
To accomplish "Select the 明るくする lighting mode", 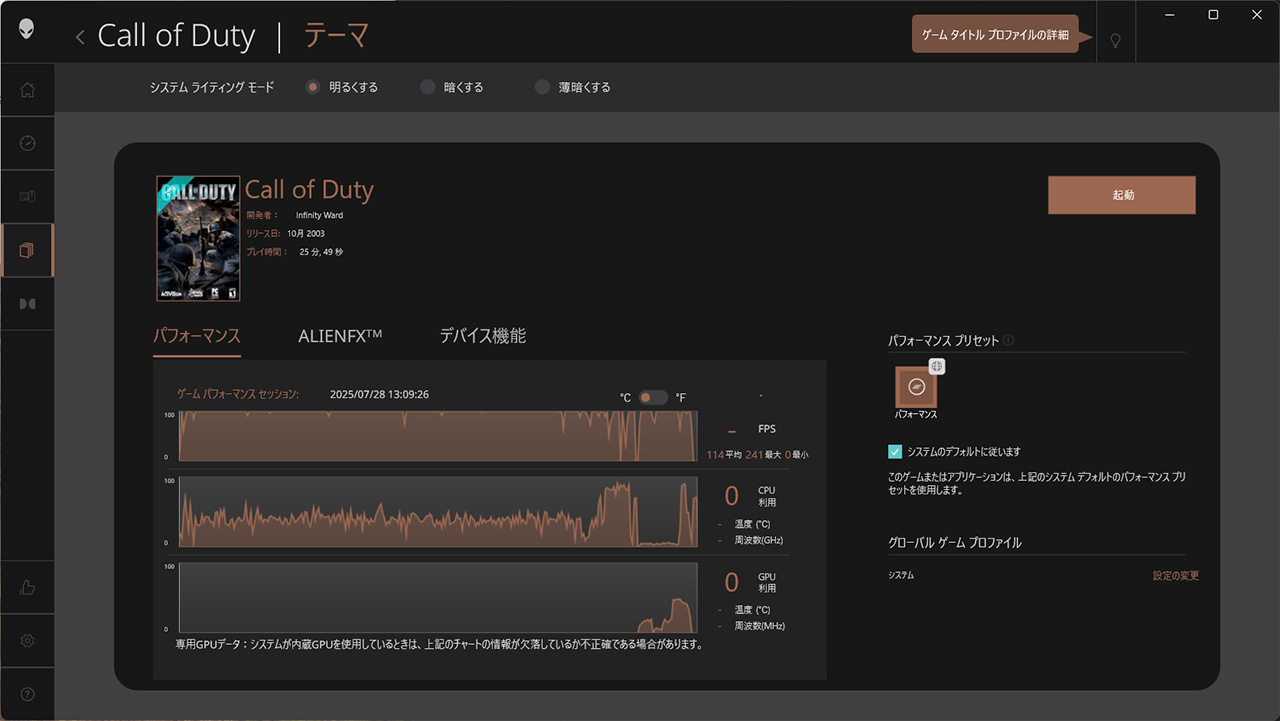I will (313, 87).
